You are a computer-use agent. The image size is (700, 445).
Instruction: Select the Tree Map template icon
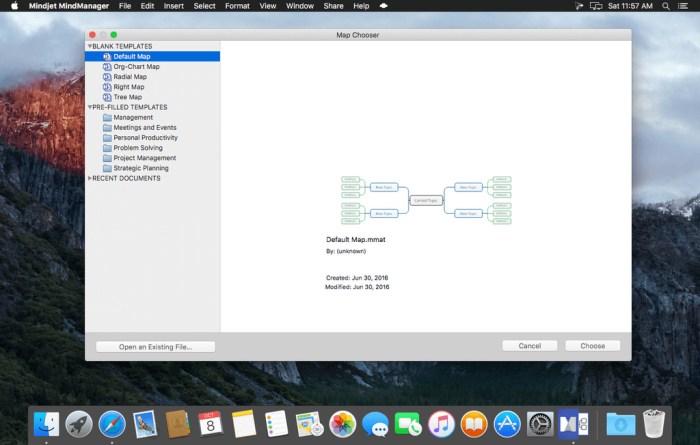106,97
